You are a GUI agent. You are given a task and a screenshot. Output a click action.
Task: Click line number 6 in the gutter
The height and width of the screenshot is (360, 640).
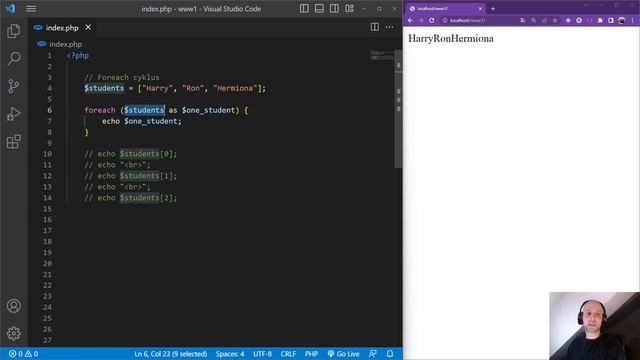[49, 110]
